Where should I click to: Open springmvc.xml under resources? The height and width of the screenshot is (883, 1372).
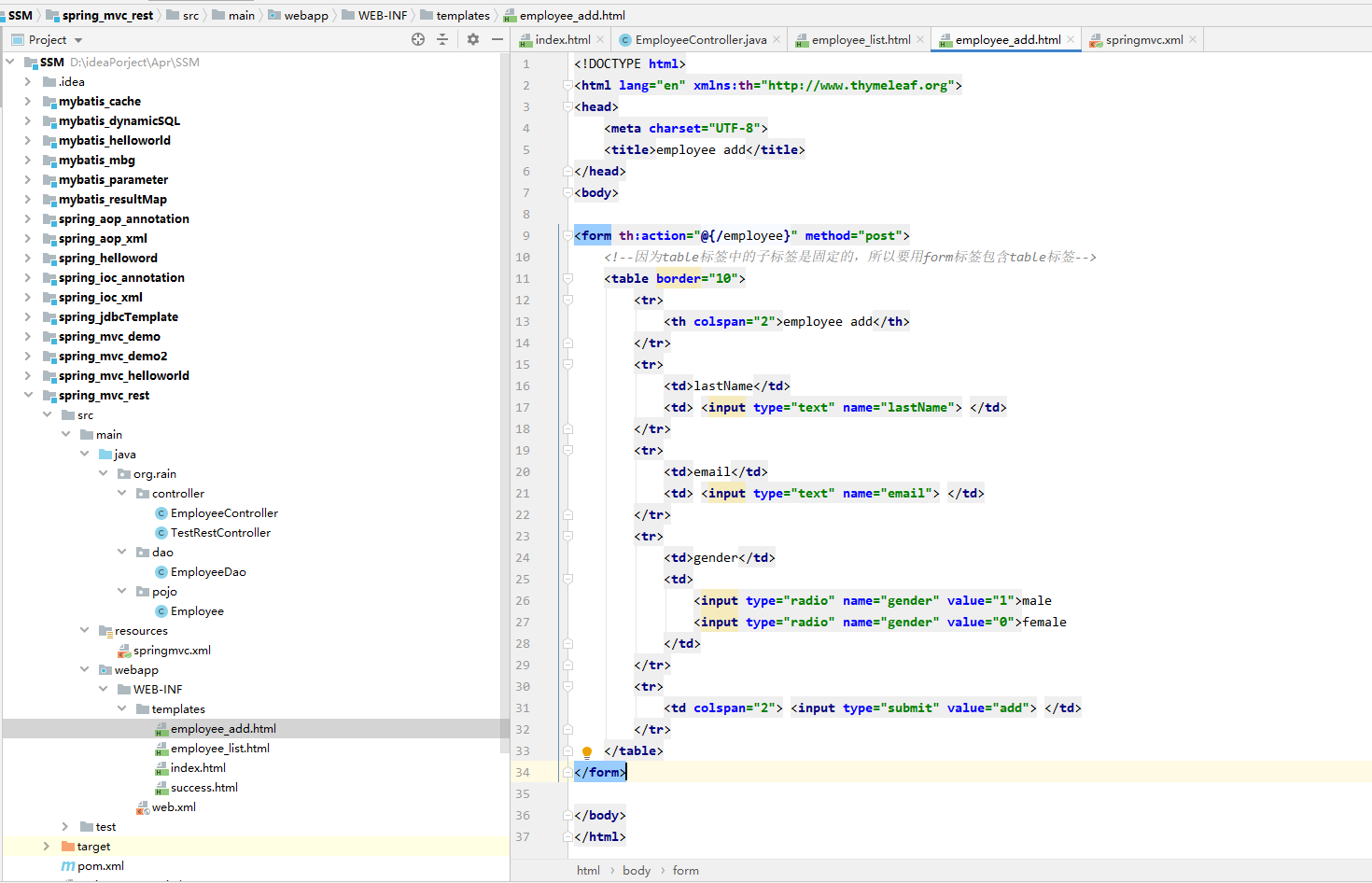pyautogui.click(x=172, y=650)
